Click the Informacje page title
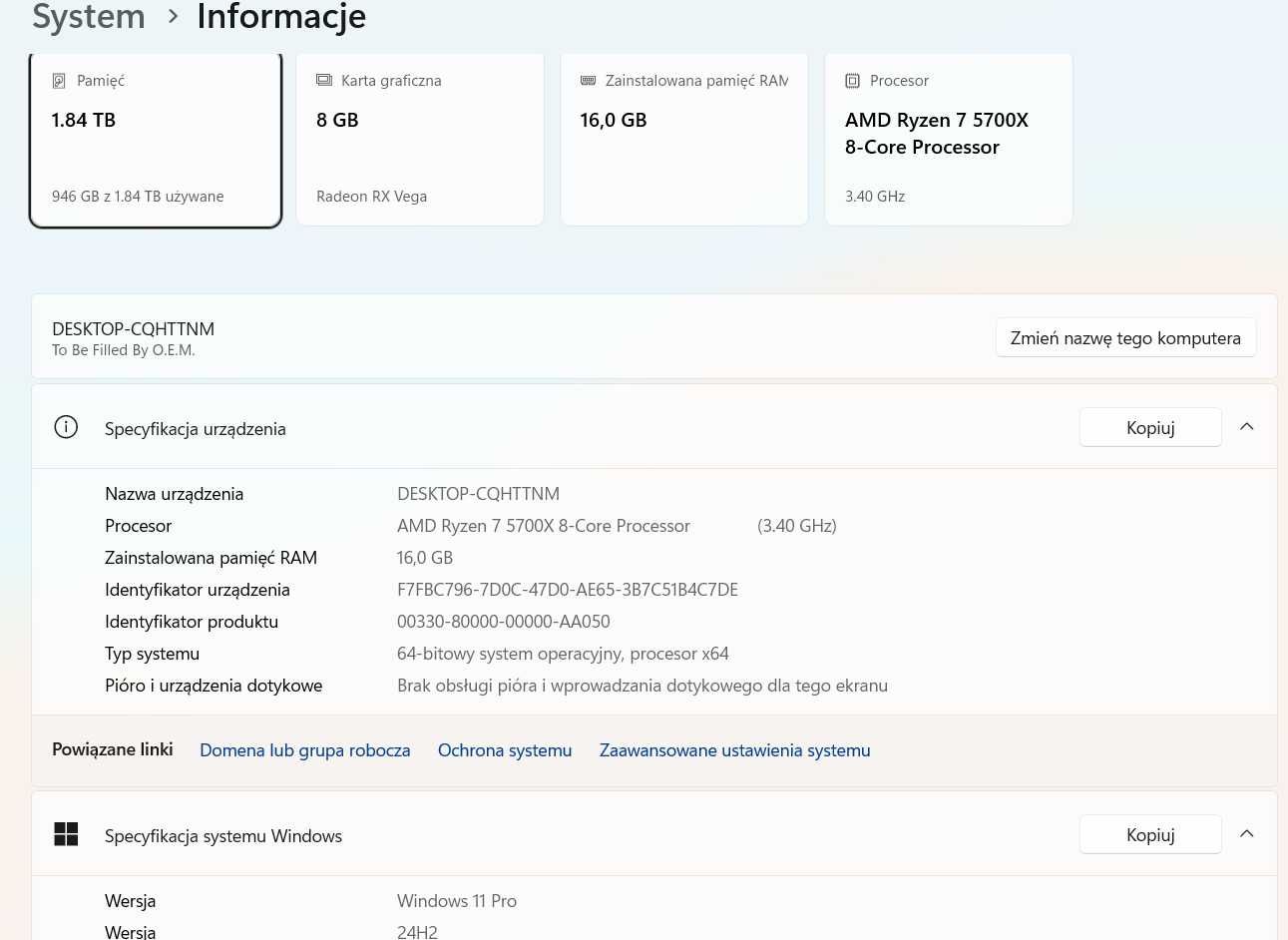The image size is (1288, 940). coord(281,16)
